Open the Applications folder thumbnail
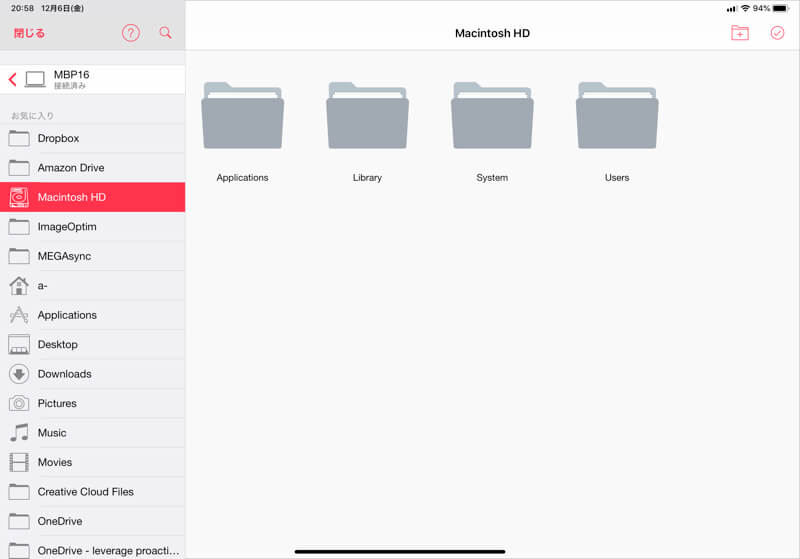Viewport: 800px width, 559px height. tap(242, 116)
